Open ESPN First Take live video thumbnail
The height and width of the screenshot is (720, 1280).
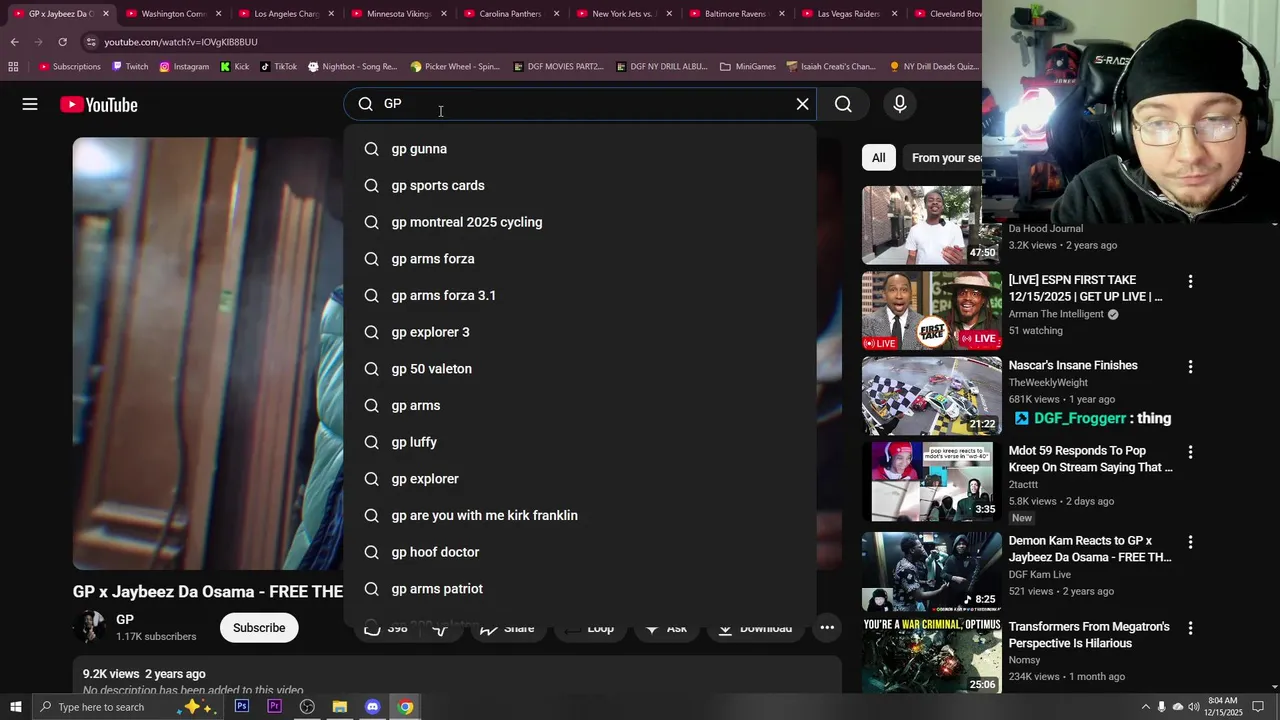(931, 310)
